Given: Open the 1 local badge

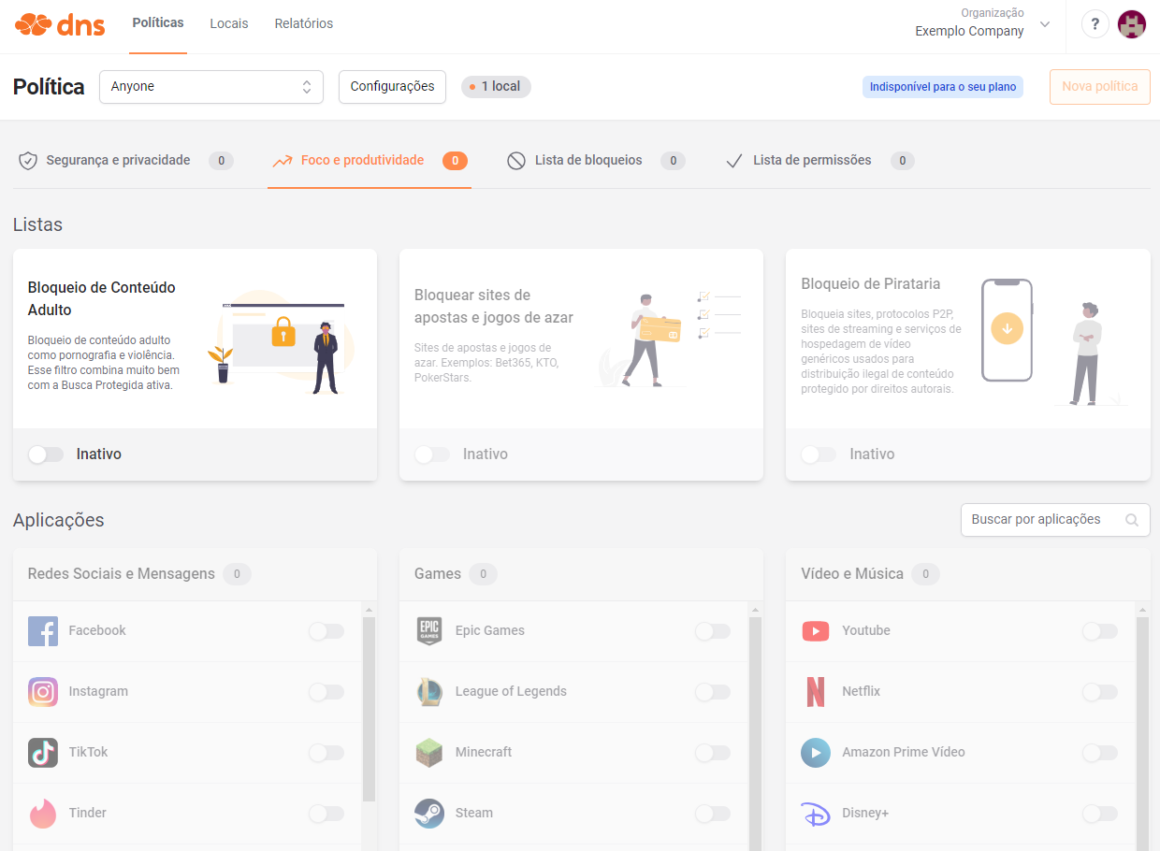Looking at the screenshot, I should [x=496, y=87].
